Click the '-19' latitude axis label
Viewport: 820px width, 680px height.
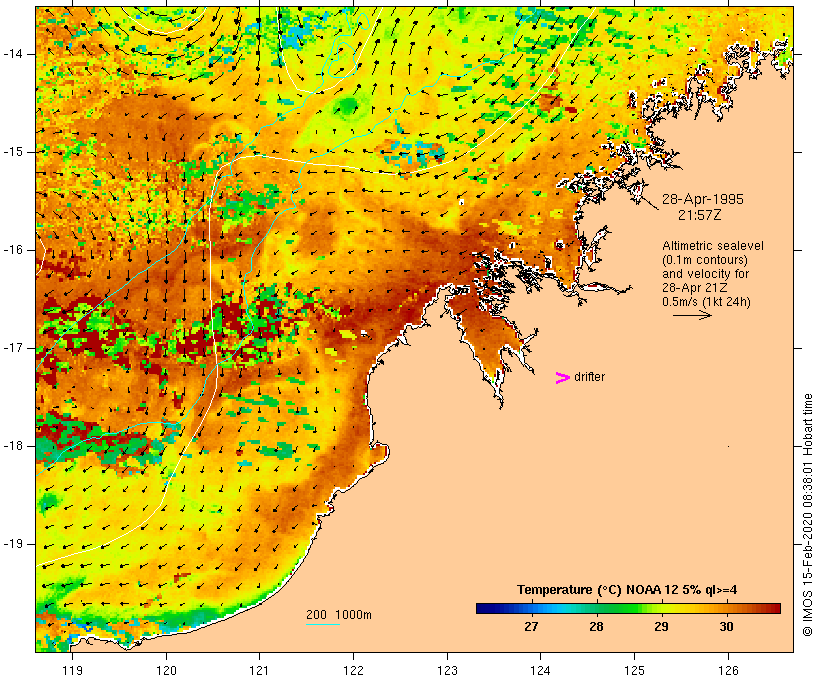tap(13, 545)
